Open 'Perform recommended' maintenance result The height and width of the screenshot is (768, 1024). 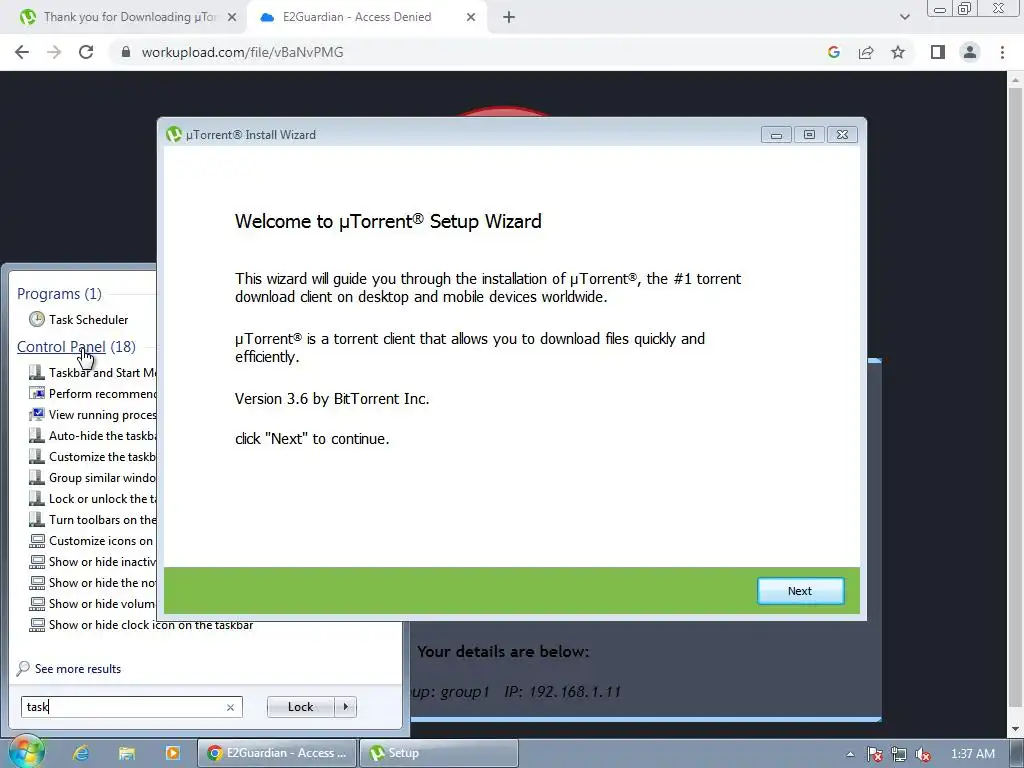click(92, 394)
